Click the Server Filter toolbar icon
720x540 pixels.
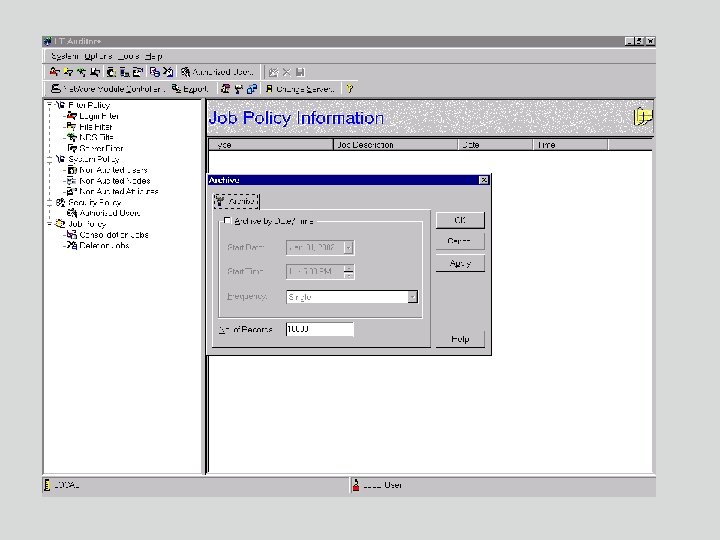click(95, 72)
